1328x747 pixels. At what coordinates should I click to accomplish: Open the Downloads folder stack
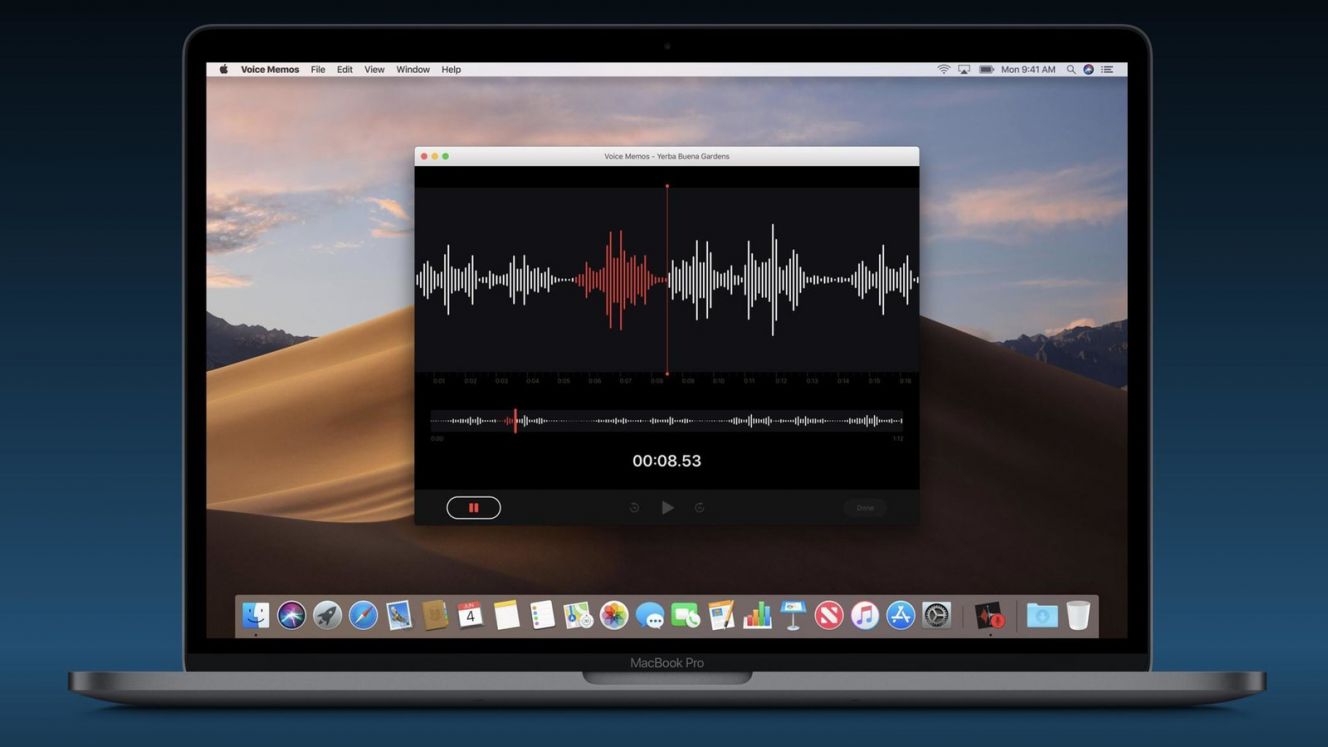1042,615
